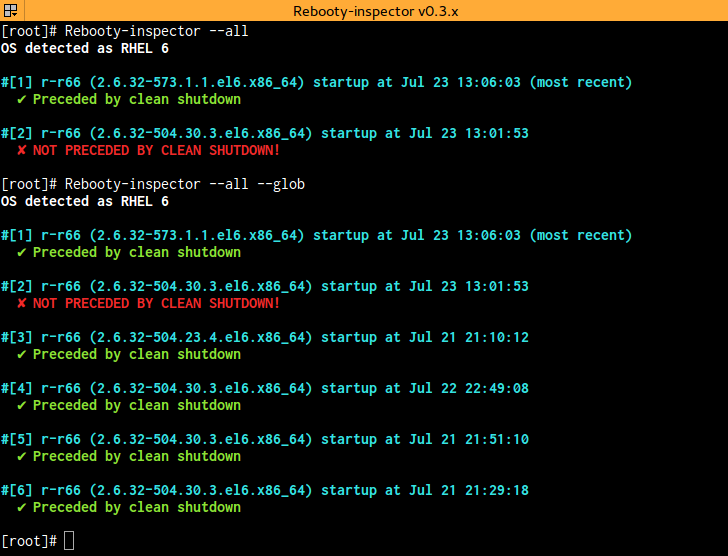
Task: Click red X mark under second output's entry #[2]
Action: 21,304
